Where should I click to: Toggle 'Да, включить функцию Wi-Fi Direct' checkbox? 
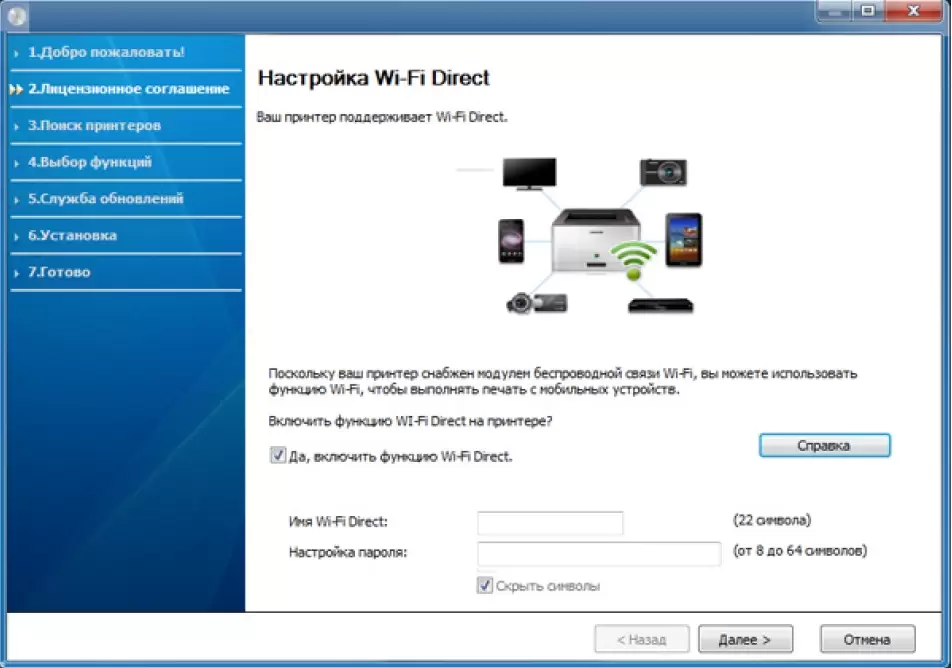[278, 456]
